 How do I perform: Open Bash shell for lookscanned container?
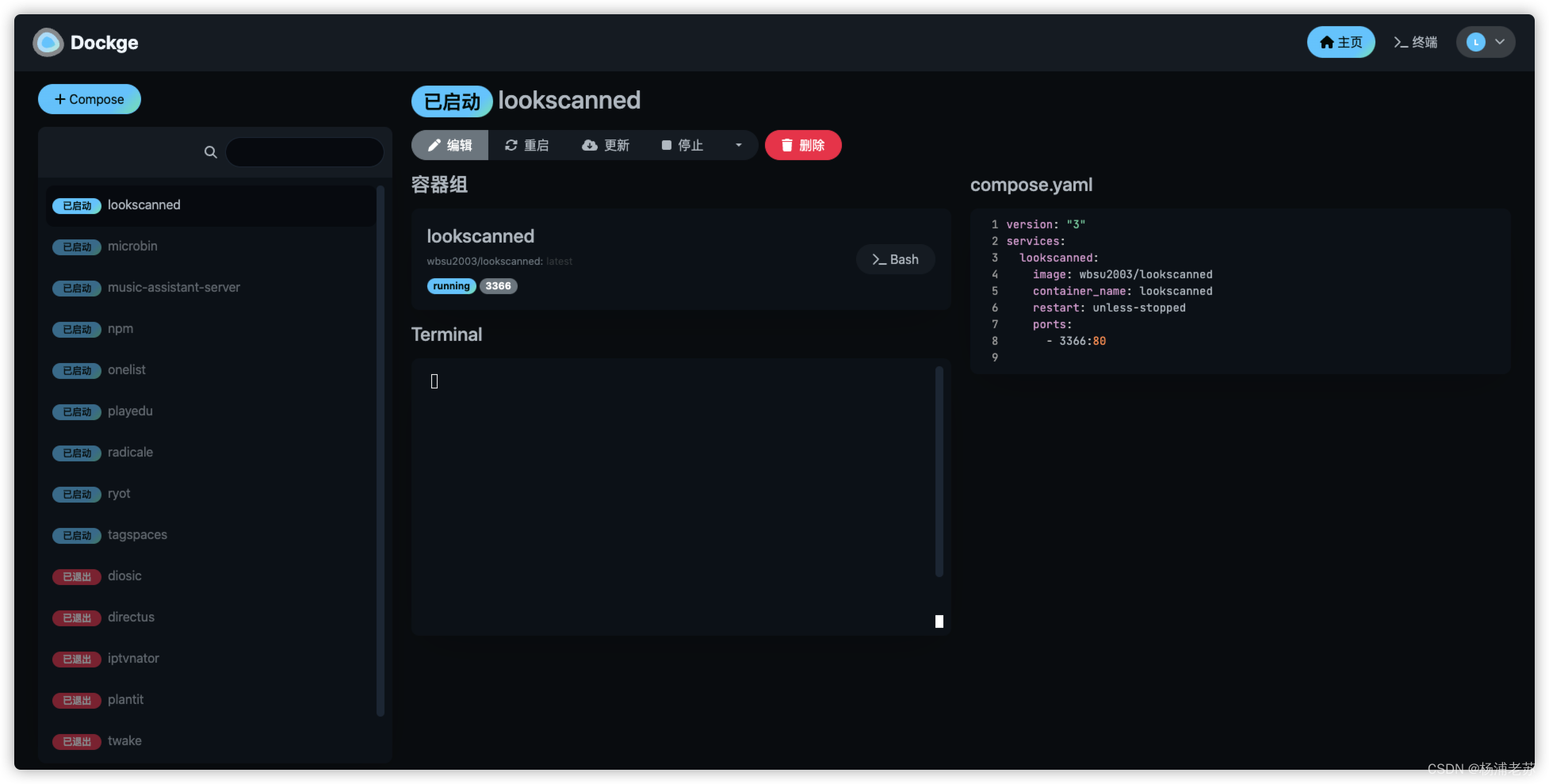click(x=895, y=259)
